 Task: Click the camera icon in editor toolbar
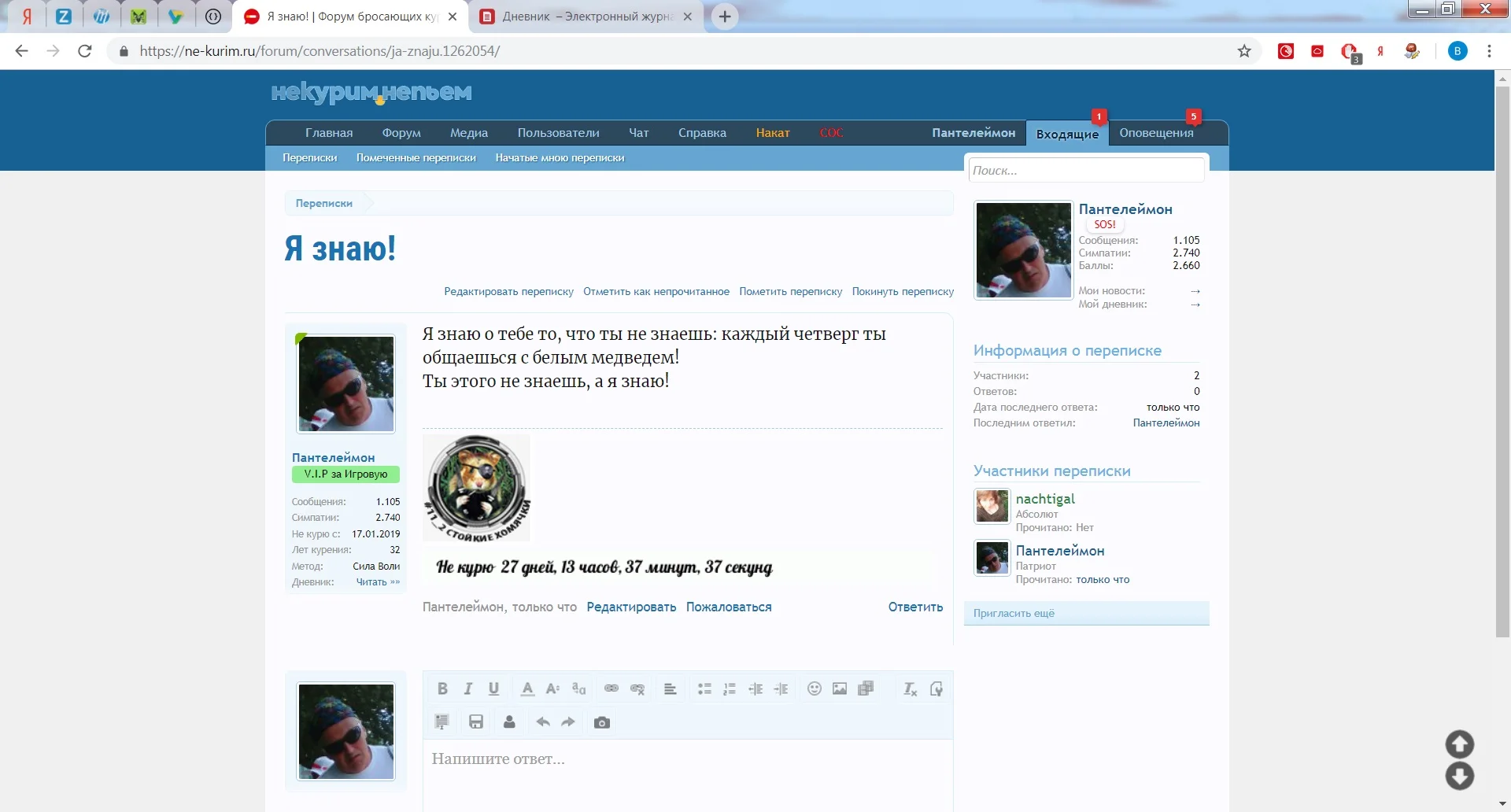pyautogui.click(x=602, y=722)
